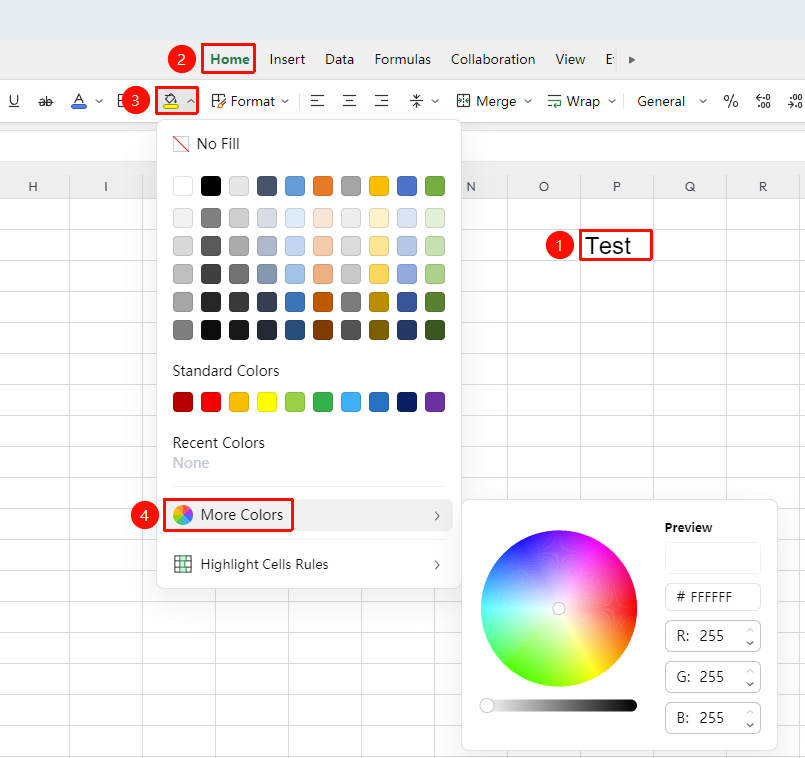Click the hex color code field
The height and width of the screenshot is (758, 805).
point(713,597)
